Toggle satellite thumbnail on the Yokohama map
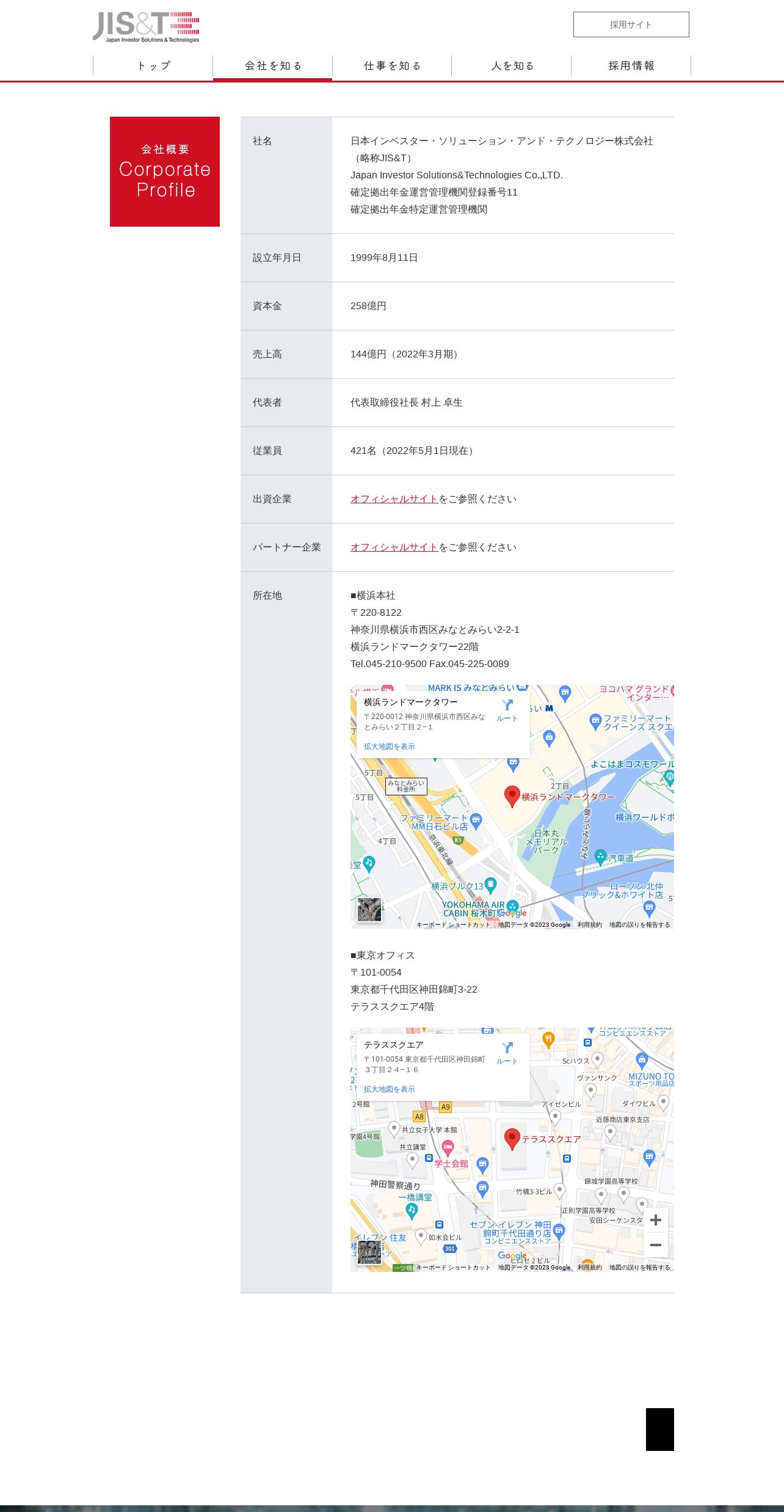The image size is (784, 1512). [369, 910]
